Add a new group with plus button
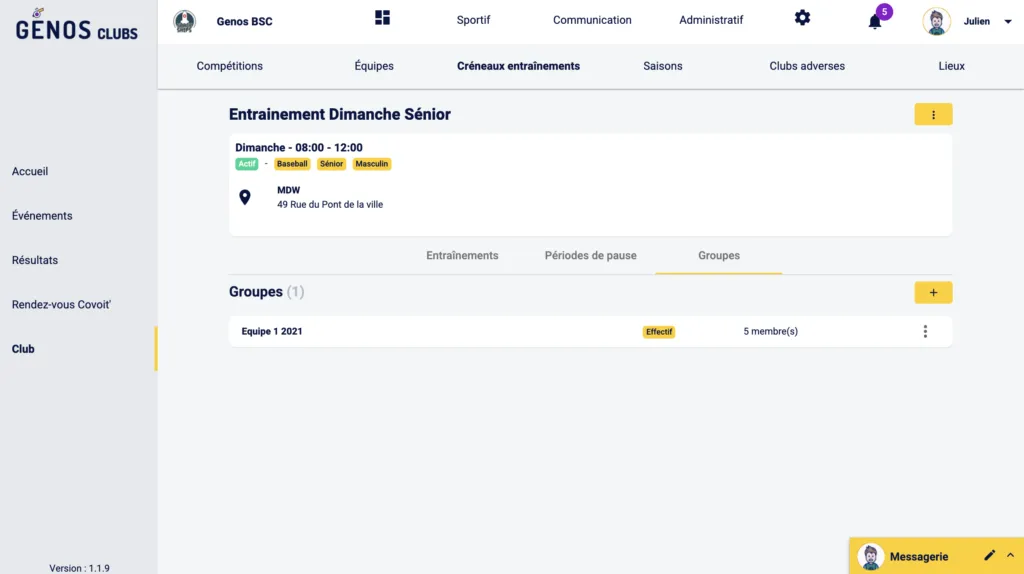Screen dimensions: 1024x574 [x=933, y=292]
